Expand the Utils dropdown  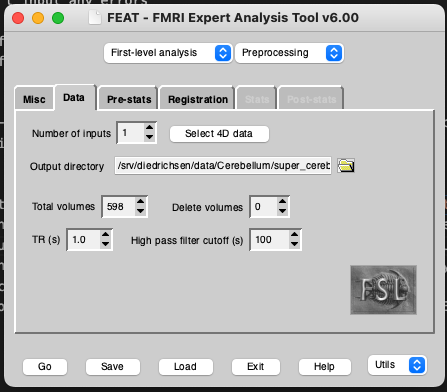click(397, 365)
